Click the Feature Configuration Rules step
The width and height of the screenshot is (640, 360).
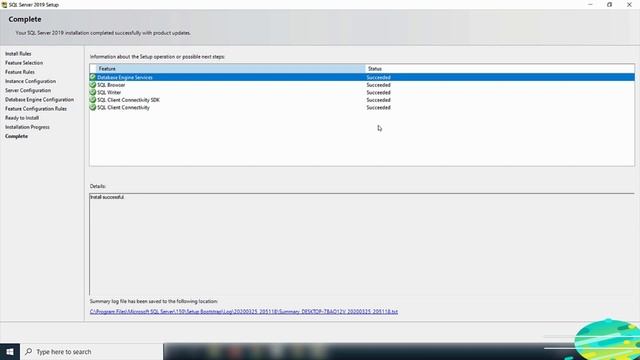click(x=36, y=109)
